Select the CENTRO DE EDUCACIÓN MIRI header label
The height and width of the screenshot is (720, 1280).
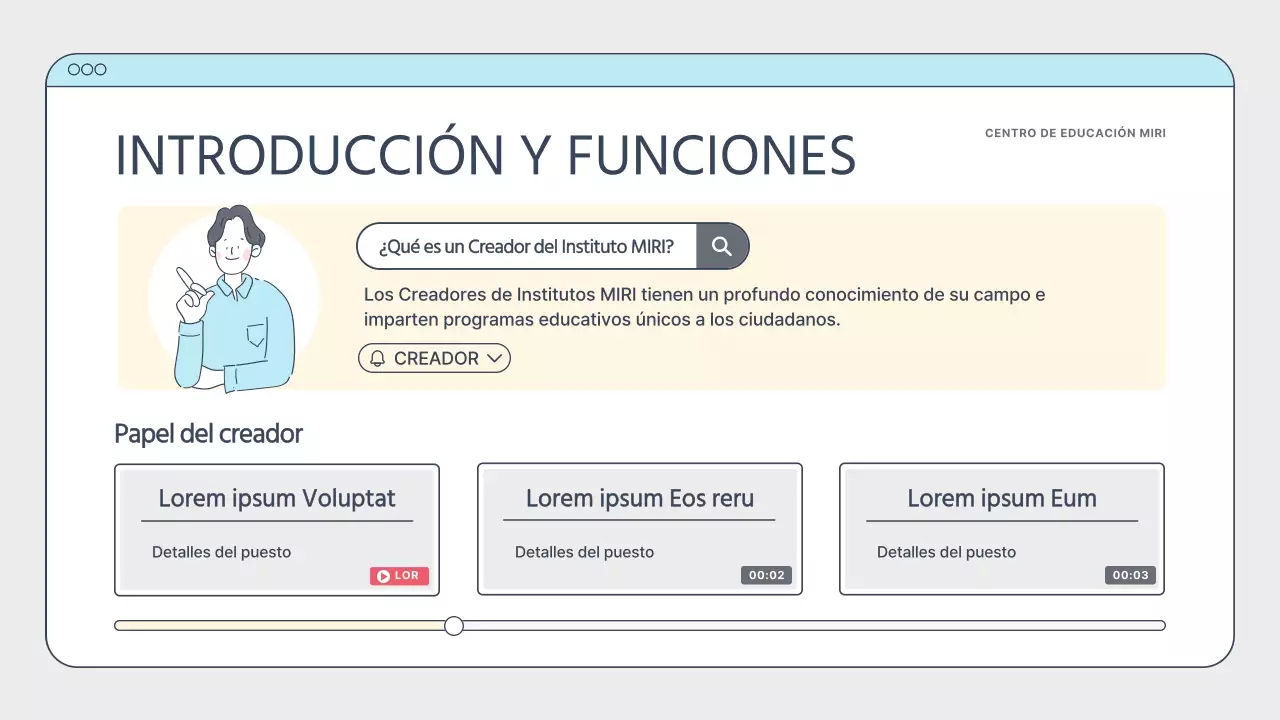point(1075,132)
